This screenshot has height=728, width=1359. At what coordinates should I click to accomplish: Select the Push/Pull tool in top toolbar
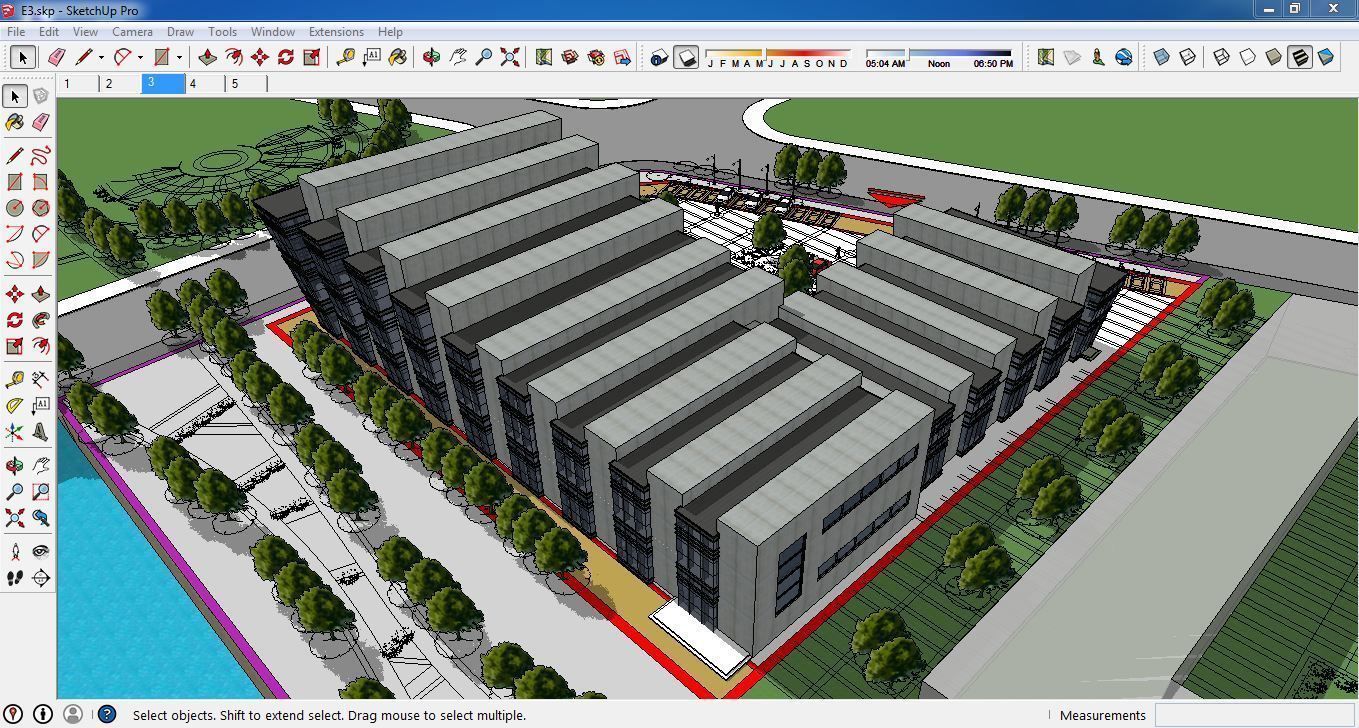(x=207, y=58)
